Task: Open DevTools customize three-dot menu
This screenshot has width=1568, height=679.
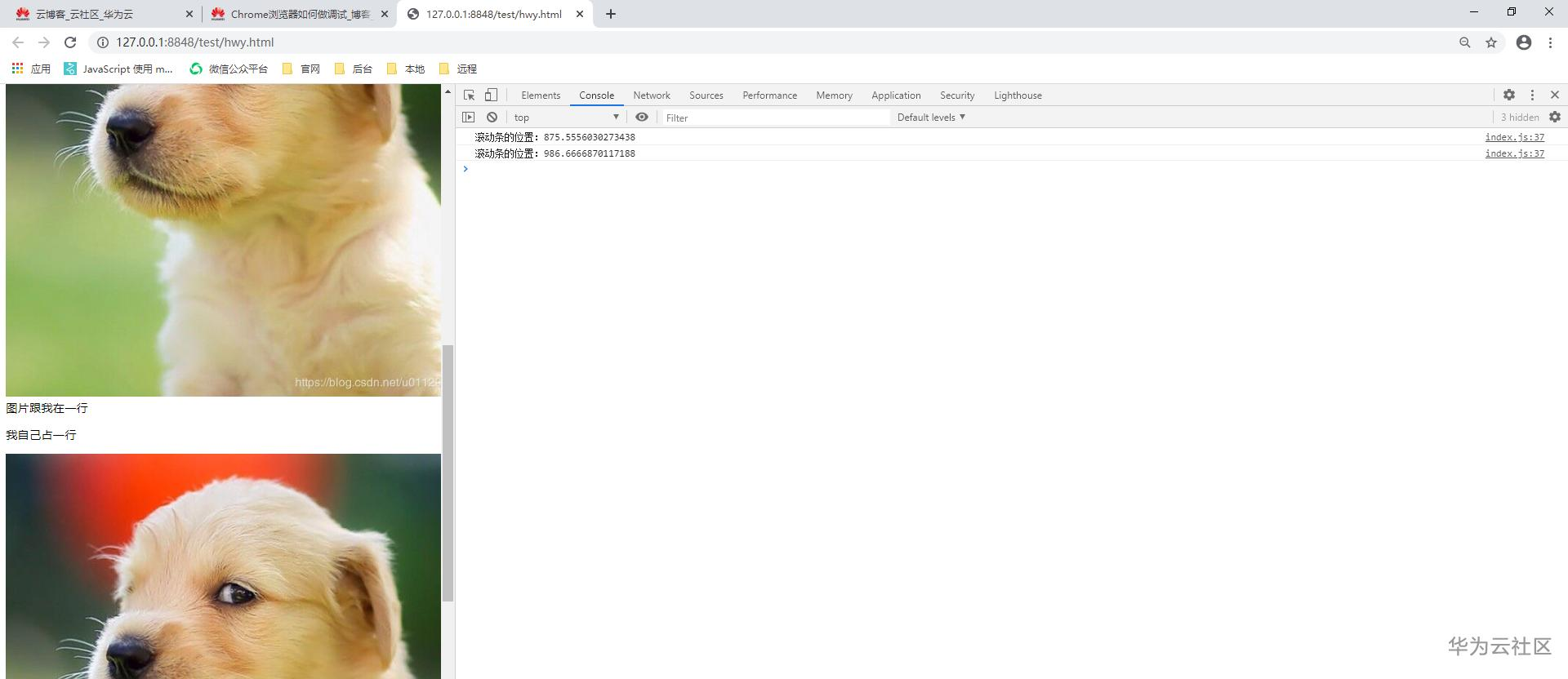Action: coord(1532,95)
